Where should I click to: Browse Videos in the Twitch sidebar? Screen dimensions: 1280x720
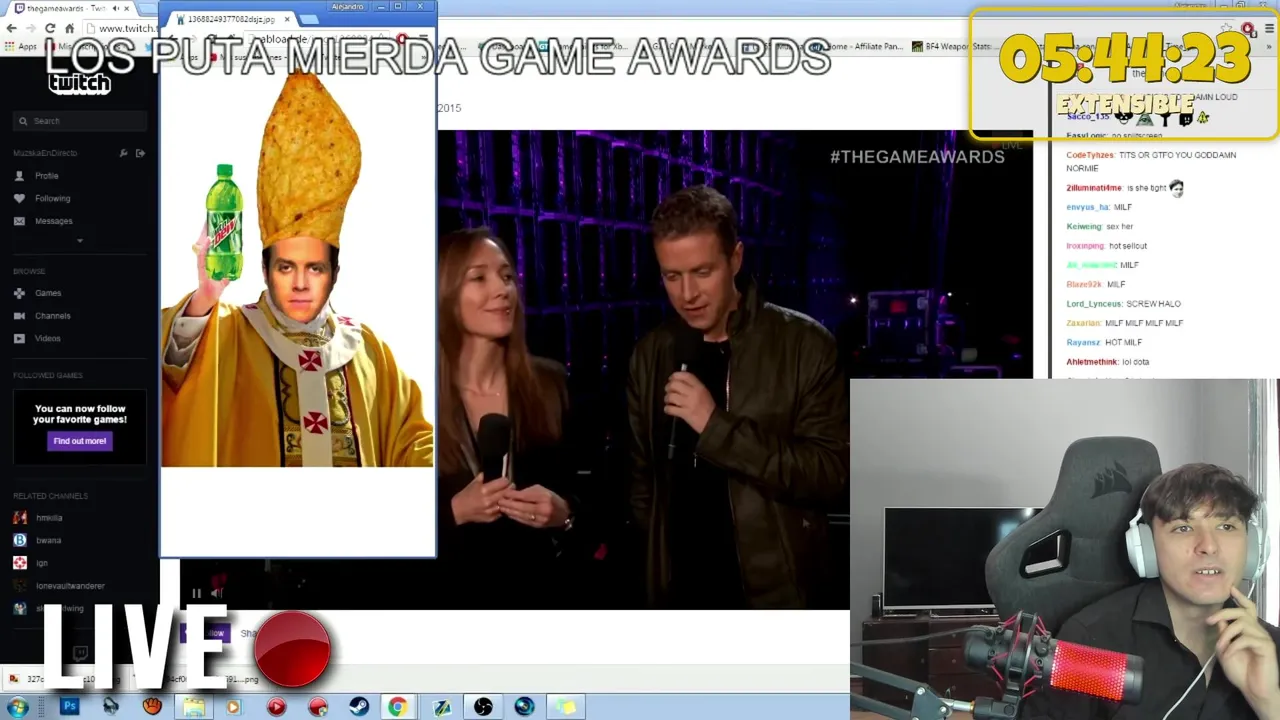[x=47, y=338]
